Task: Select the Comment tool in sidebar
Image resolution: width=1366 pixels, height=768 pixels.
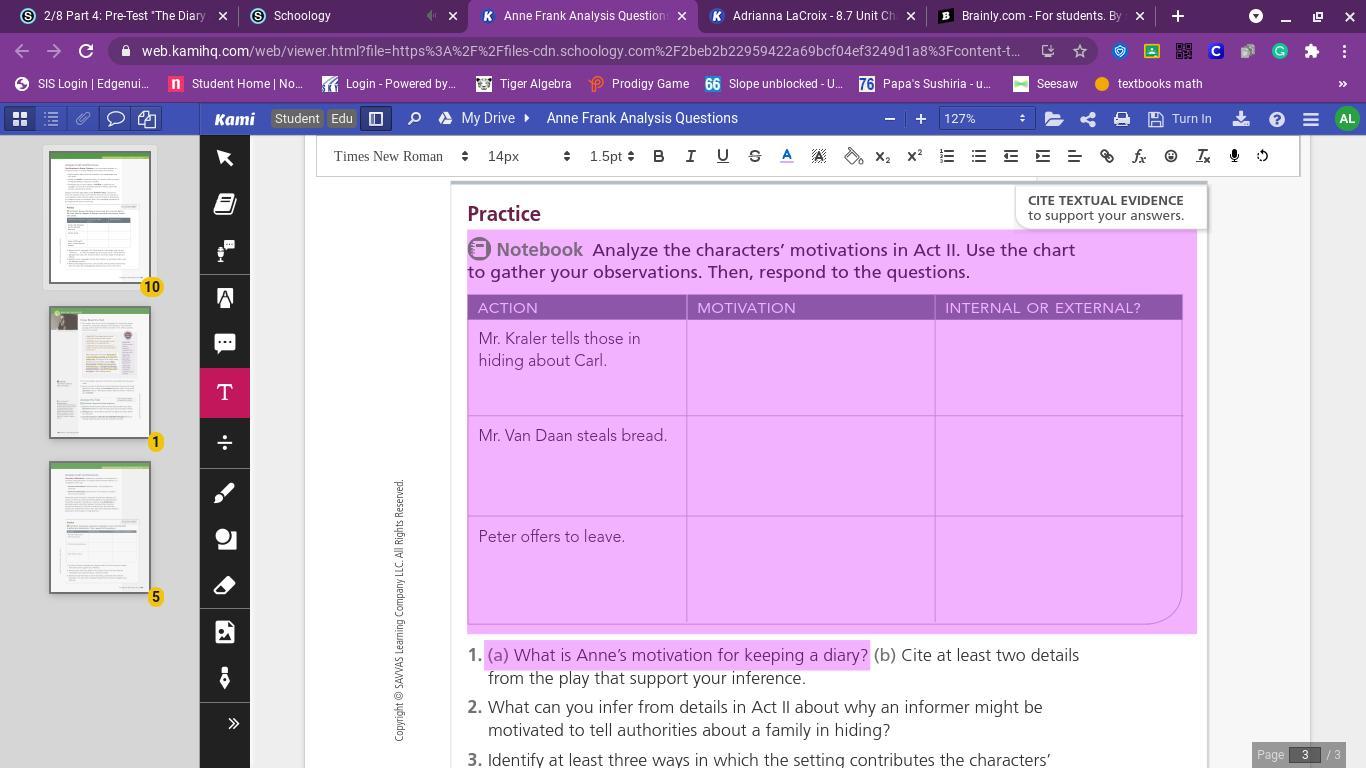Action: [225, 344]
